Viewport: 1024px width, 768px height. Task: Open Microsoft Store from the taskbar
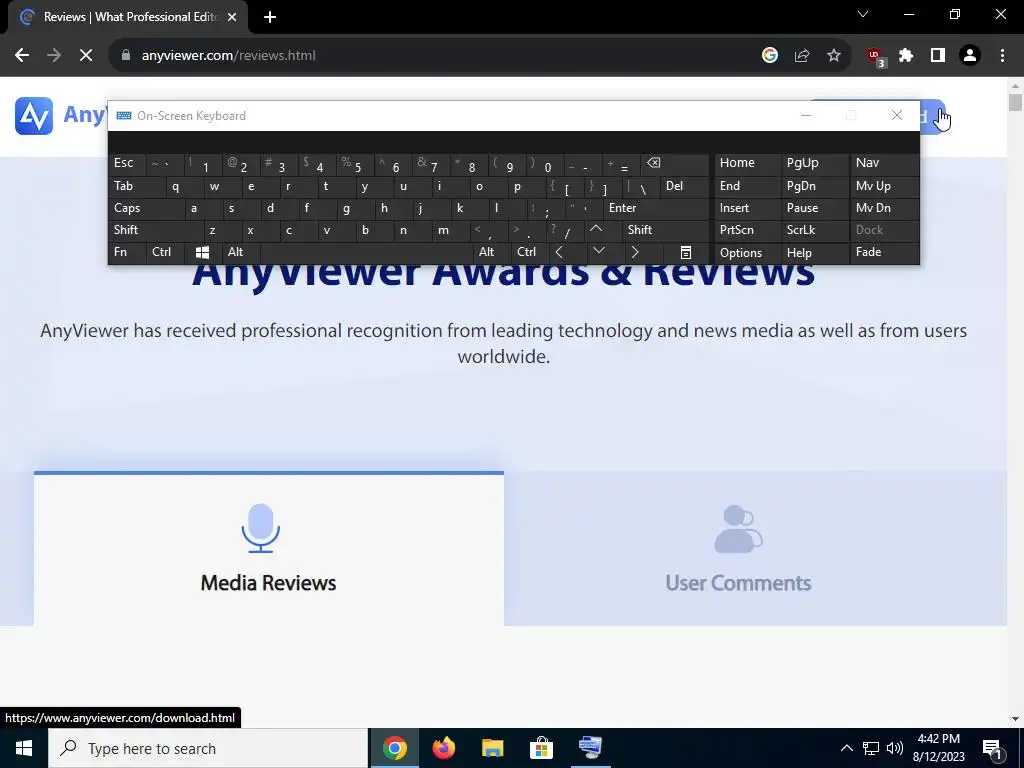541,748
